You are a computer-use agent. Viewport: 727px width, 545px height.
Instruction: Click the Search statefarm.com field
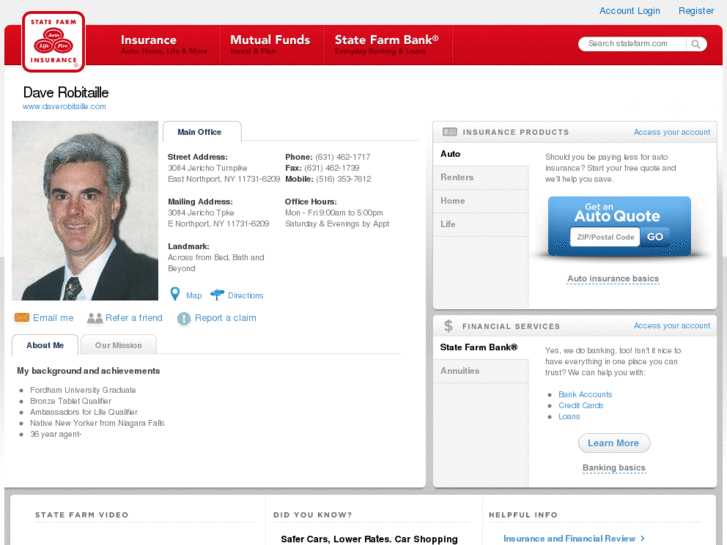(633, 44)
